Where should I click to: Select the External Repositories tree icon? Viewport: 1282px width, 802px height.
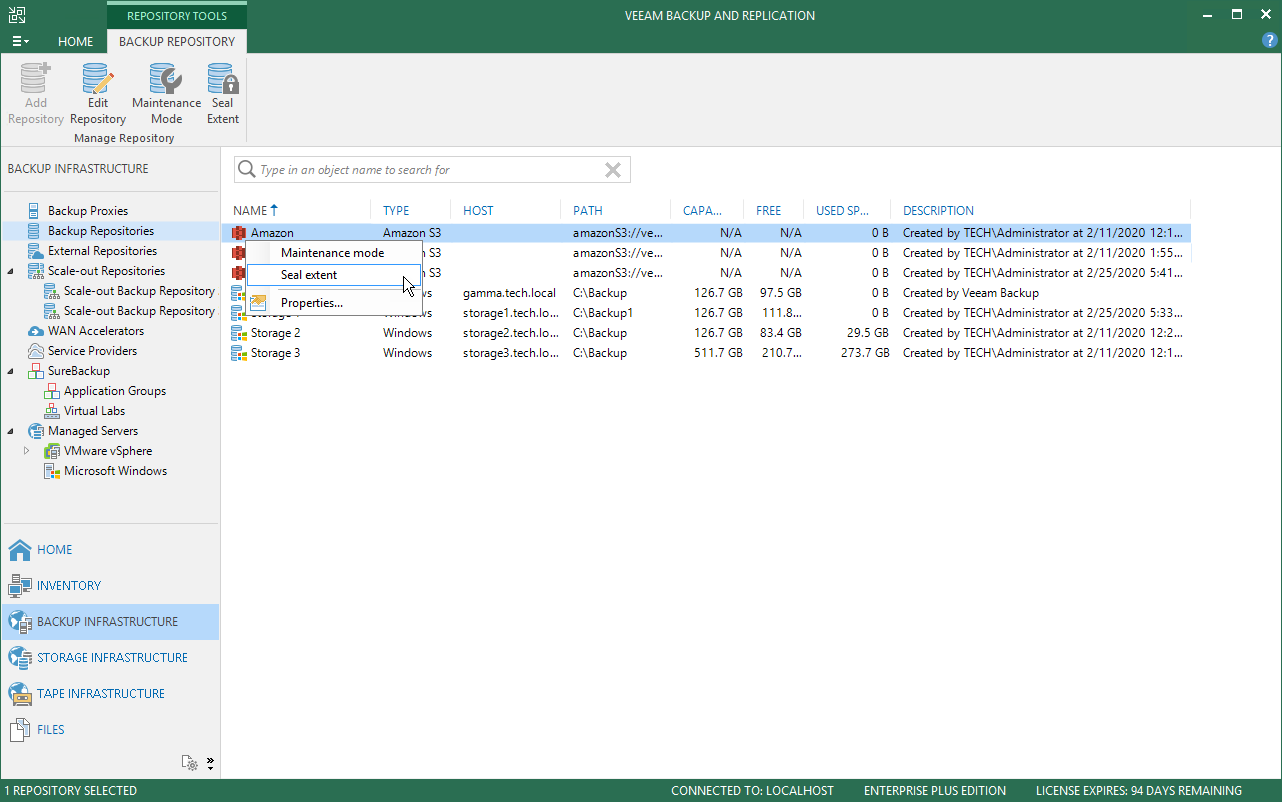click(36, 251)
